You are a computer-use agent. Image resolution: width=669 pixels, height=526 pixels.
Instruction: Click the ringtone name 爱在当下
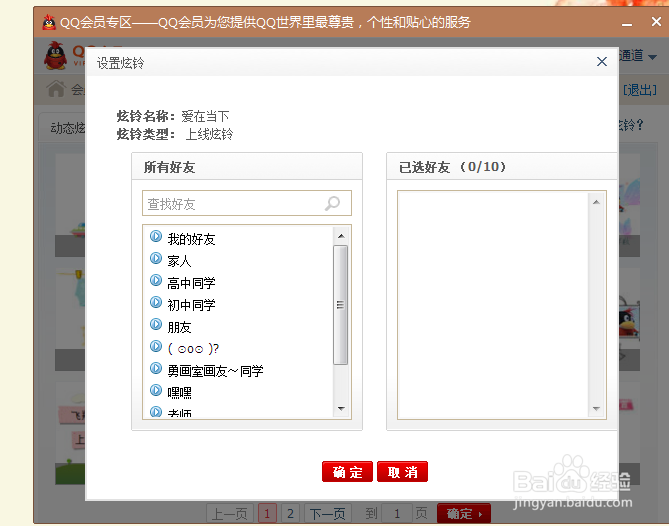coord(205,116)
